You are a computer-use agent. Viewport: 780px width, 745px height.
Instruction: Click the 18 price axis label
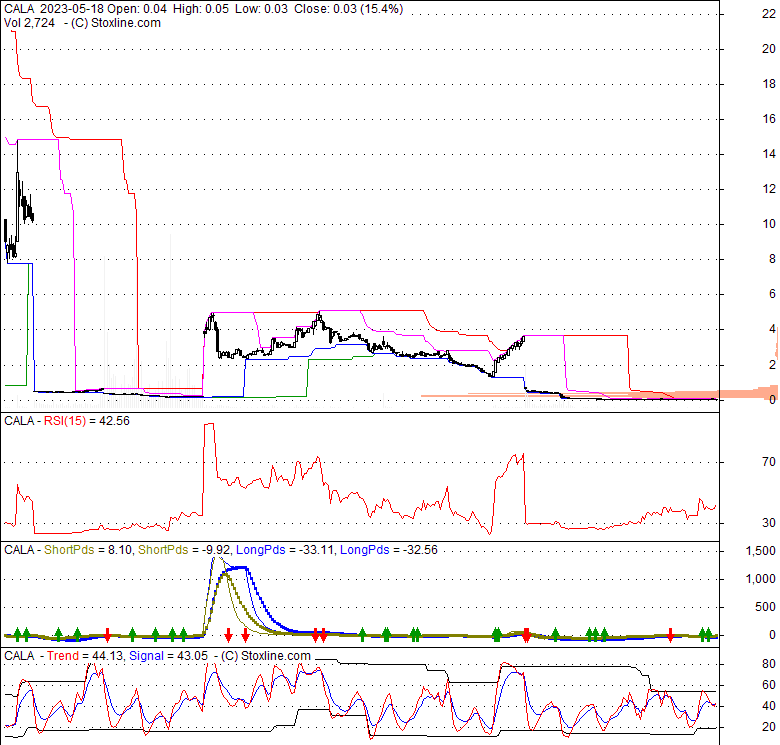pos(769,84)
